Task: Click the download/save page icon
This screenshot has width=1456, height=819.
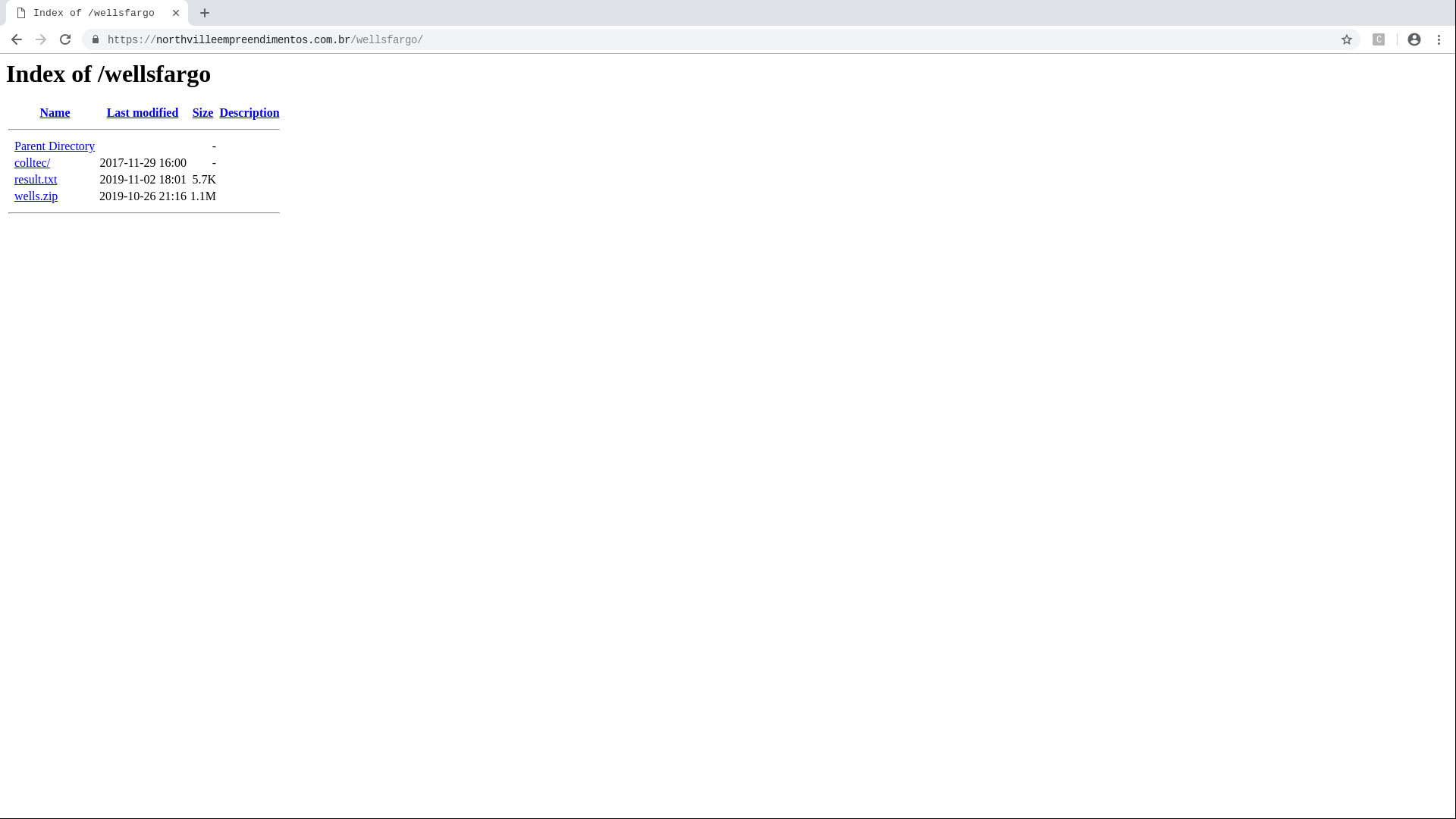Action: coord(1378,39)
